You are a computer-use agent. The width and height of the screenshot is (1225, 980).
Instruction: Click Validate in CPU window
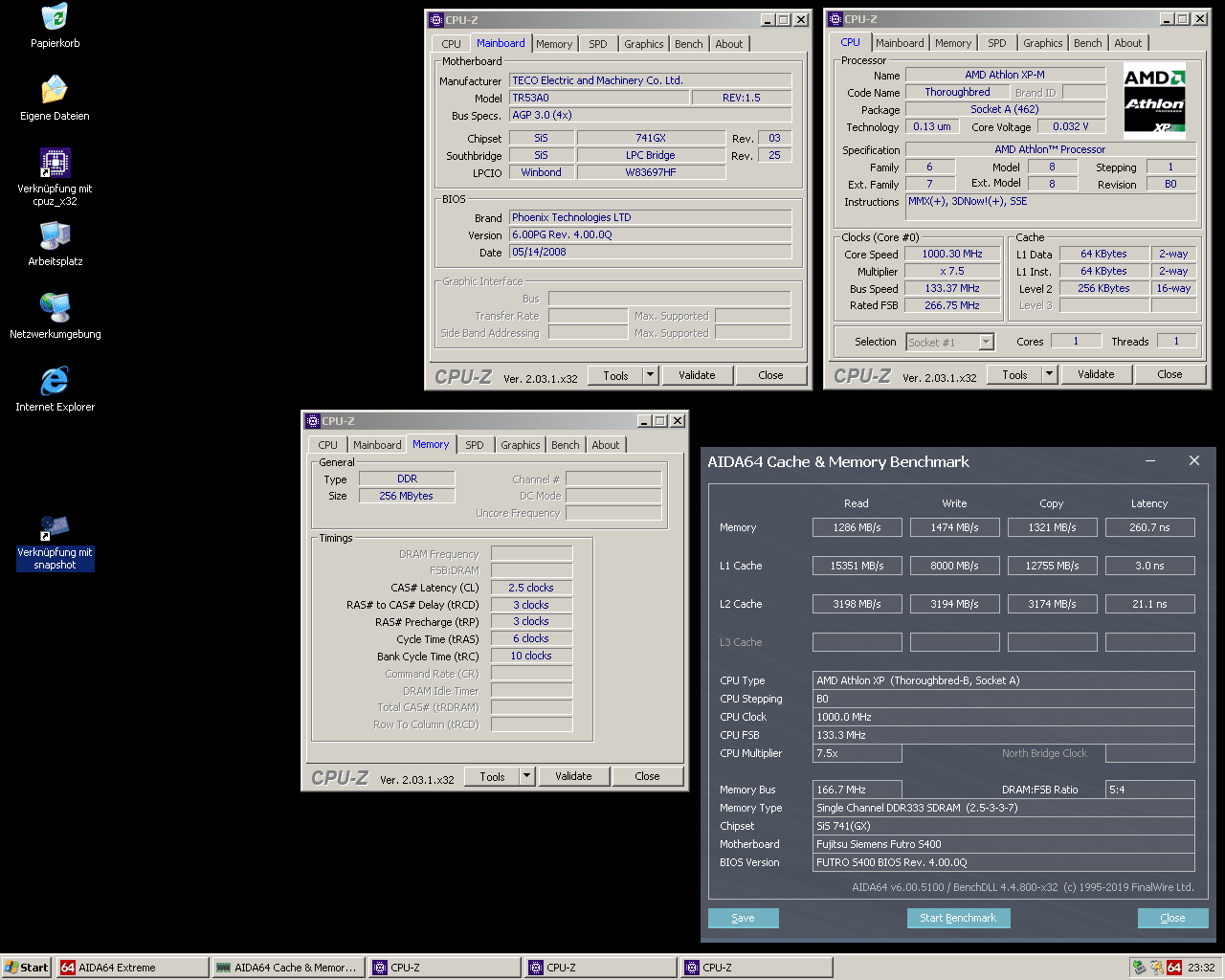1096,374
